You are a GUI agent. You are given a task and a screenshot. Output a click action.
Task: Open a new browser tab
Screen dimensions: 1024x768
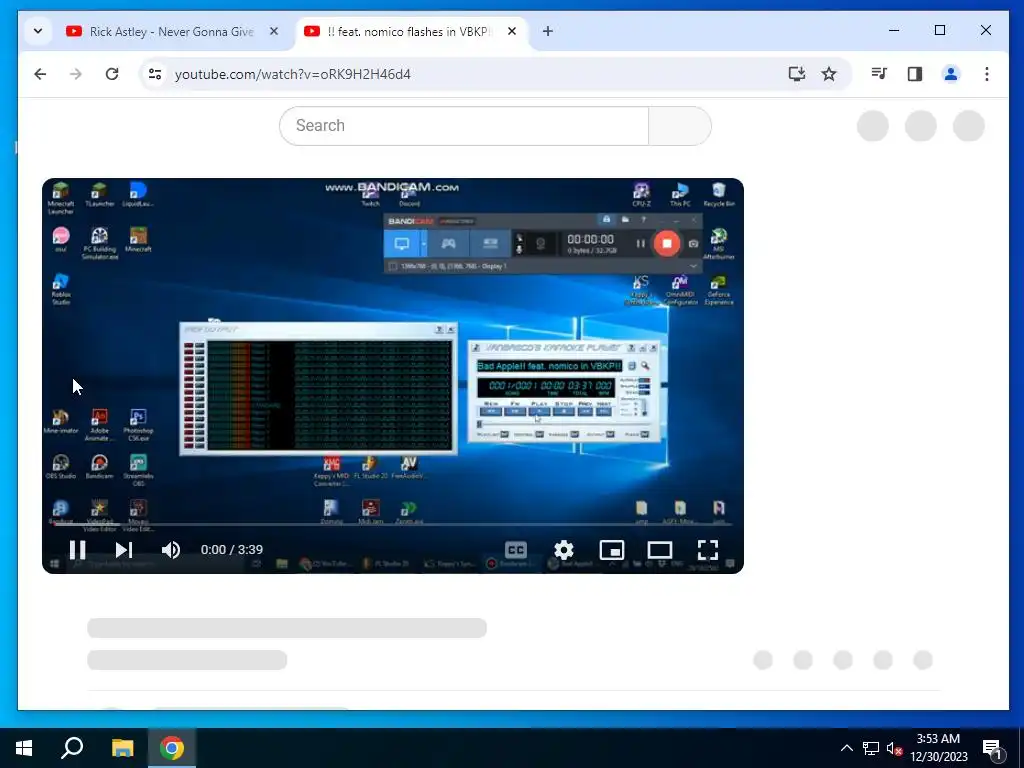pos(548,31)
